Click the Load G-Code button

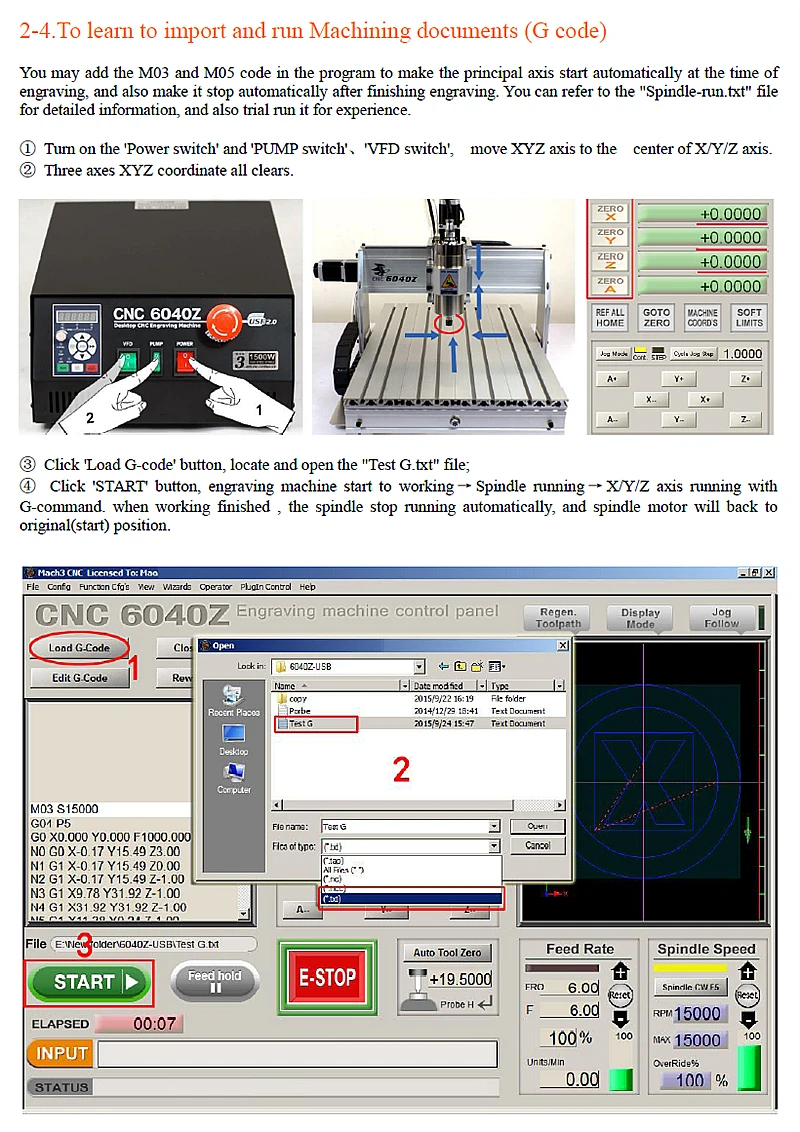79,648
